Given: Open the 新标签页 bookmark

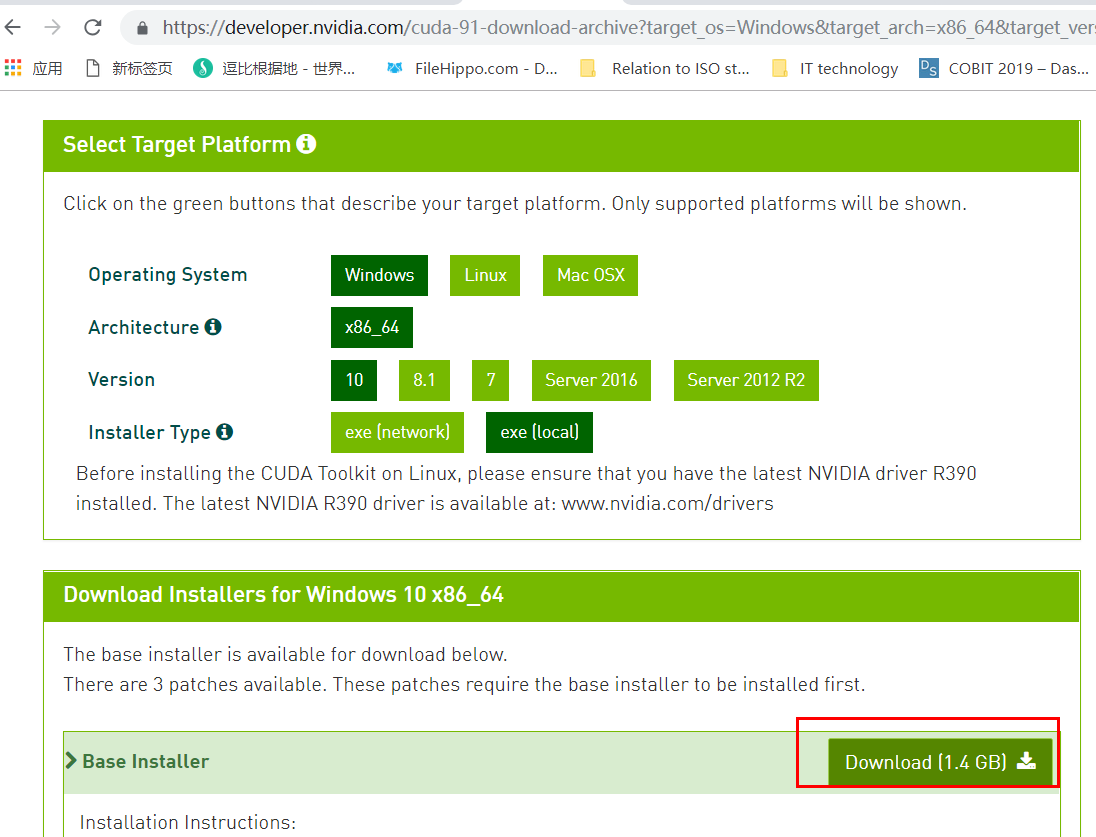Looking at the screenshot, I should pyautogui.click(x=129, y=68).
